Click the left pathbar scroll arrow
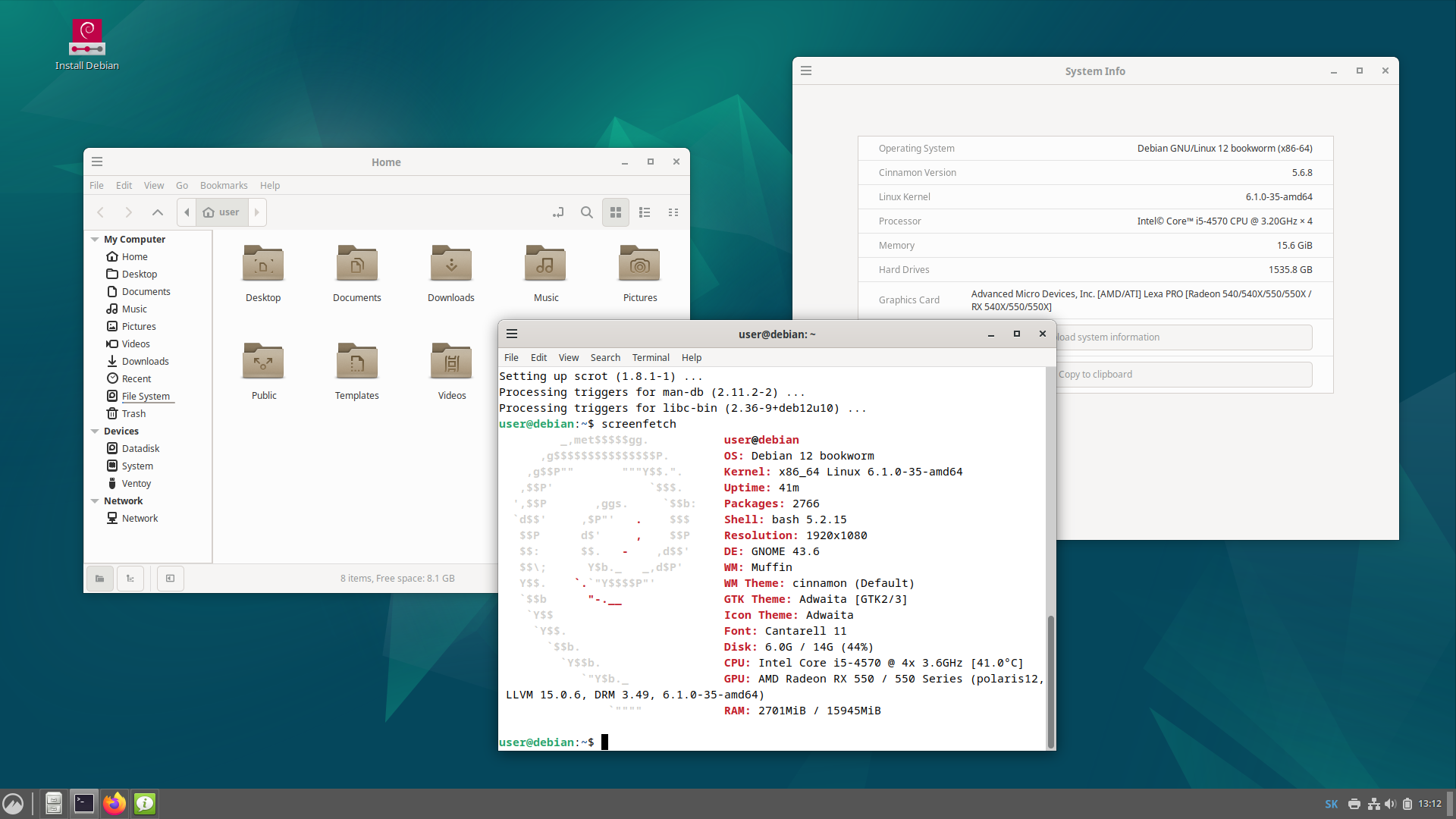Image resolution: width=1456 pixels, height=819 pixels. [187, 212]
